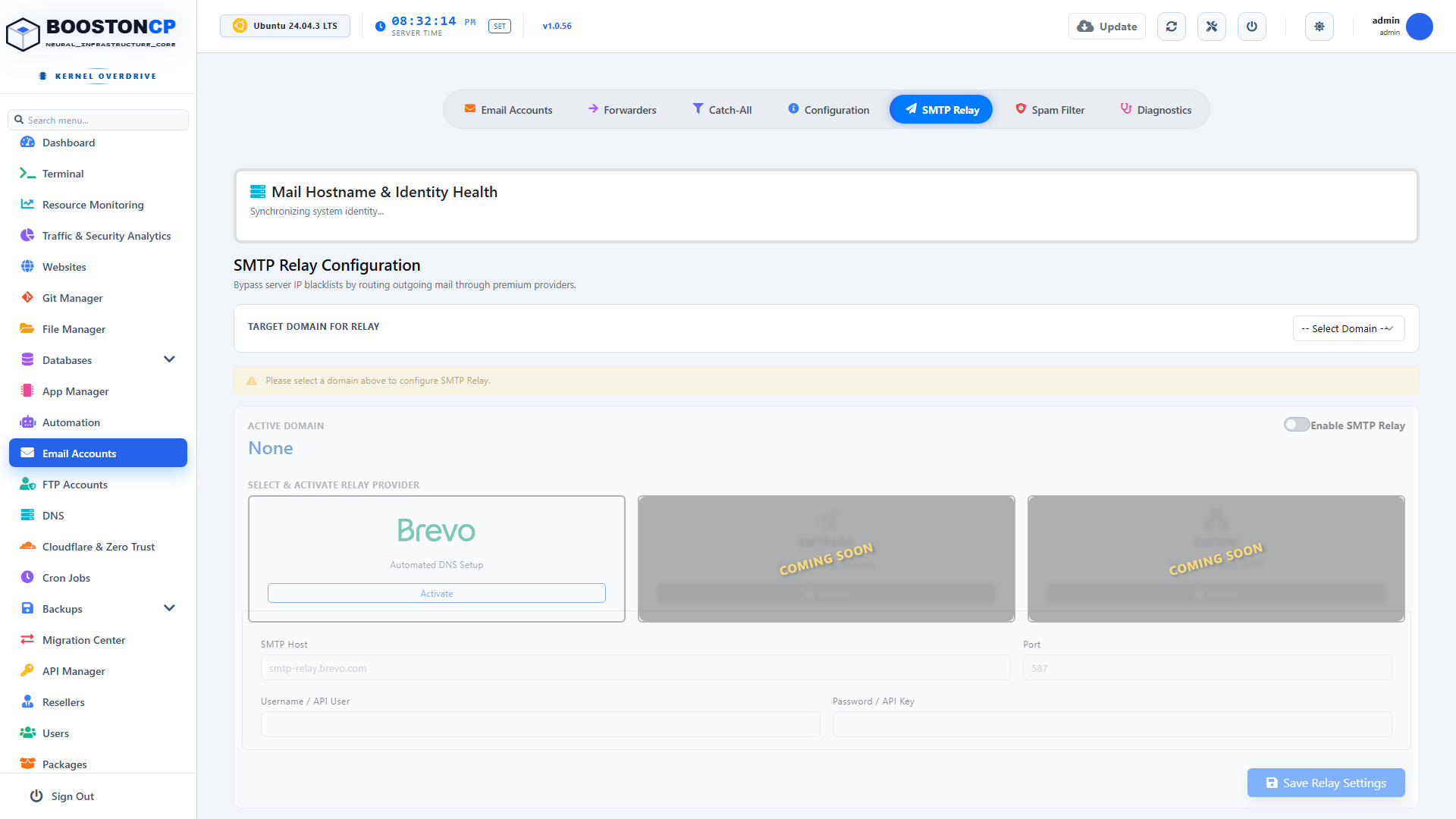Click the refresh icon in top bar
This screenshot has height=819, width=1456.
point(1172,27)
